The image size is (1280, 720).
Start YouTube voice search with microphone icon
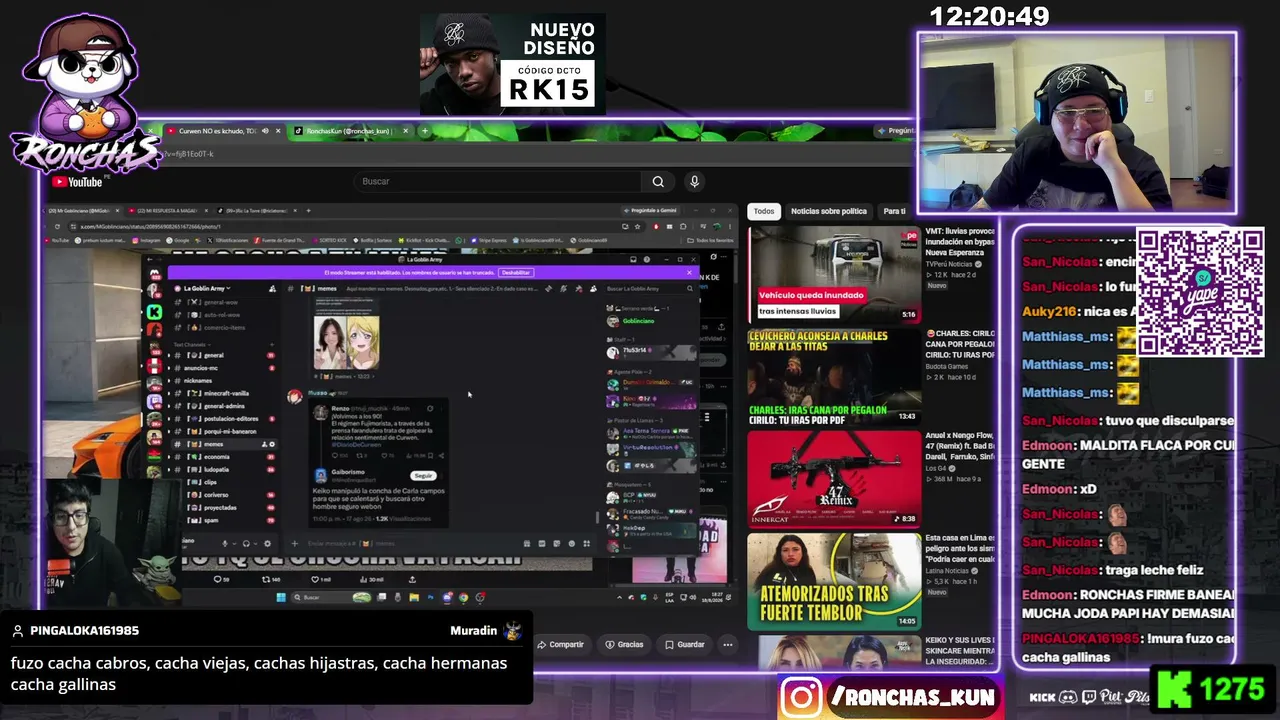694,181
